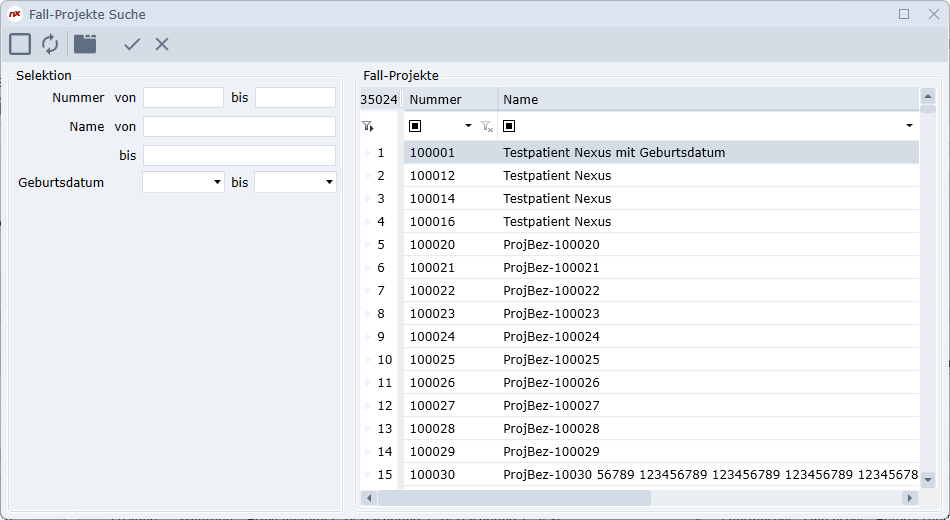Cancel with the X toolbar icon

[162, 44]
